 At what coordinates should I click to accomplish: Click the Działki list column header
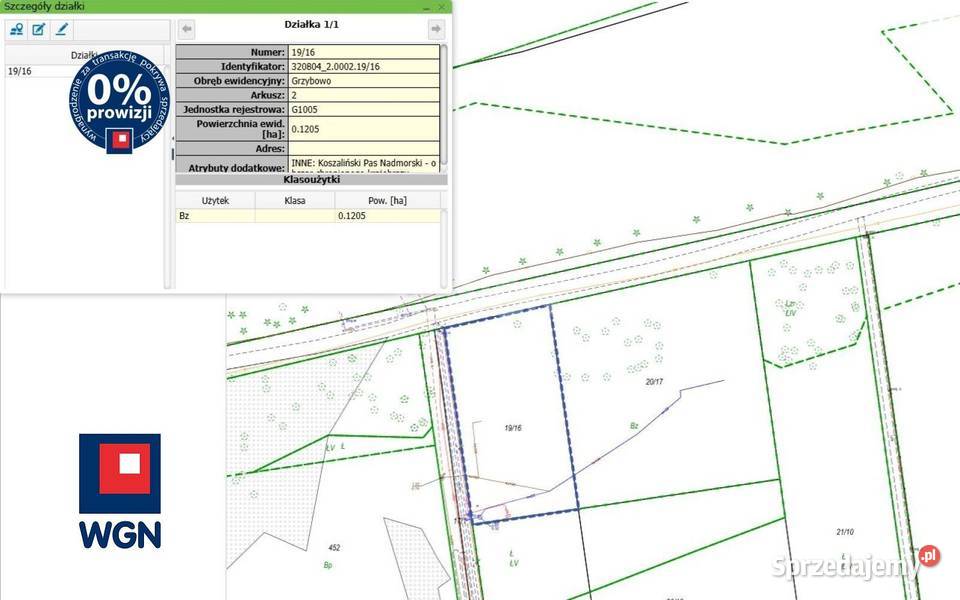pos(84,55)
